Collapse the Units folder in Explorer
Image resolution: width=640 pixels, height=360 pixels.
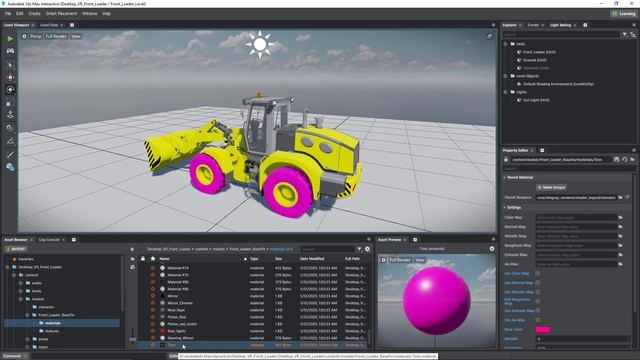click(x=505, y=44)
